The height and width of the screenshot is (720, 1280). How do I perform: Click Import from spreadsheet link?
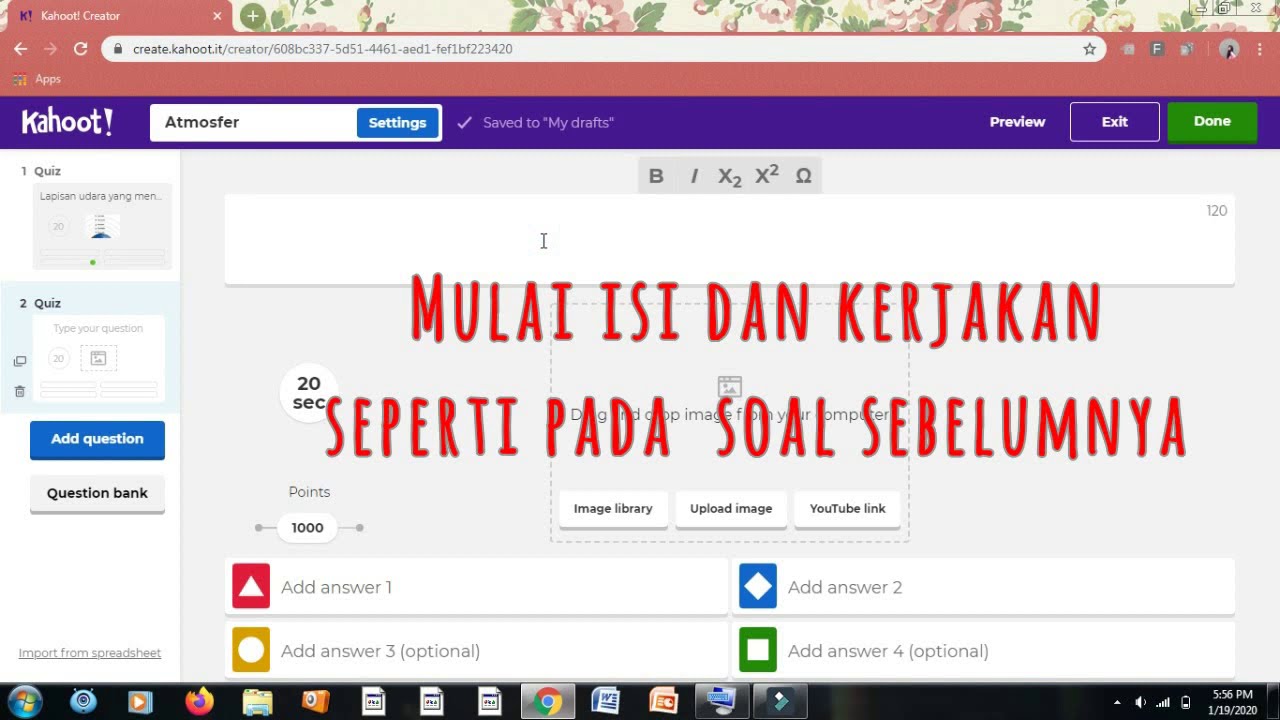tap(90, 653)
